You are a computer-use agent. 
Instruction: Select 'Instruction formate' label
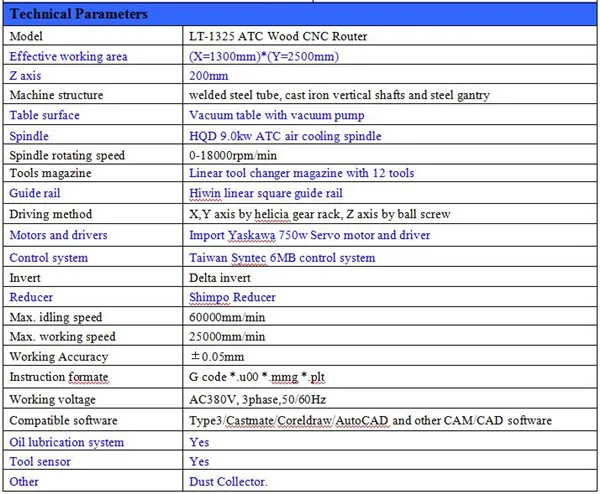coord(59,377)
